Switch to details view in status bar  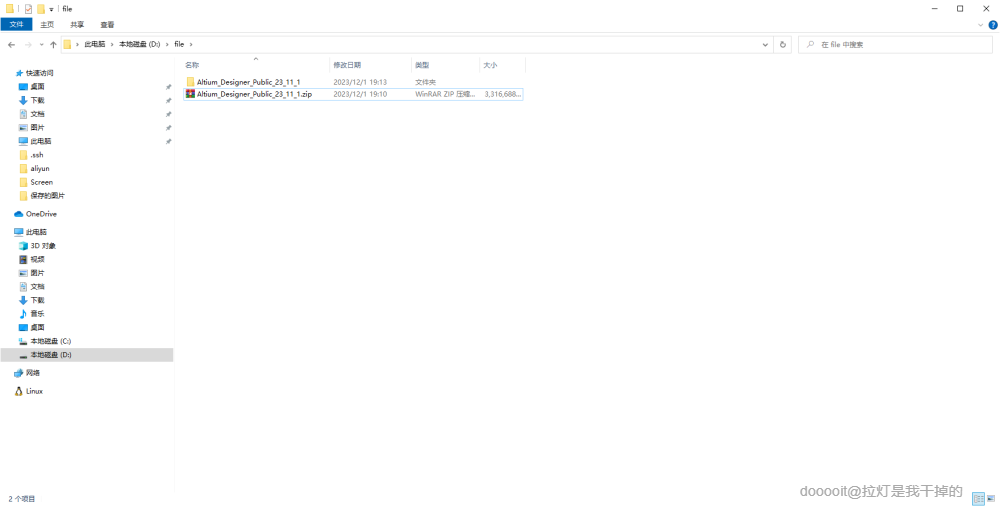[978, 499]
